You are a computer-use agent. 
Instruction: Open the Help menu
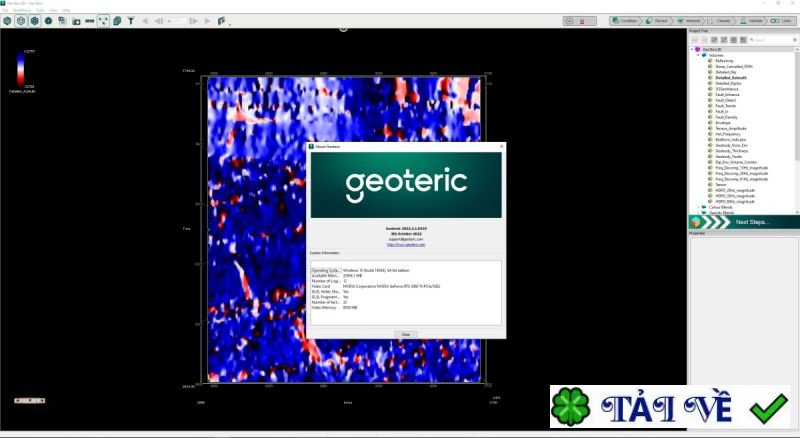click(66, 10)
